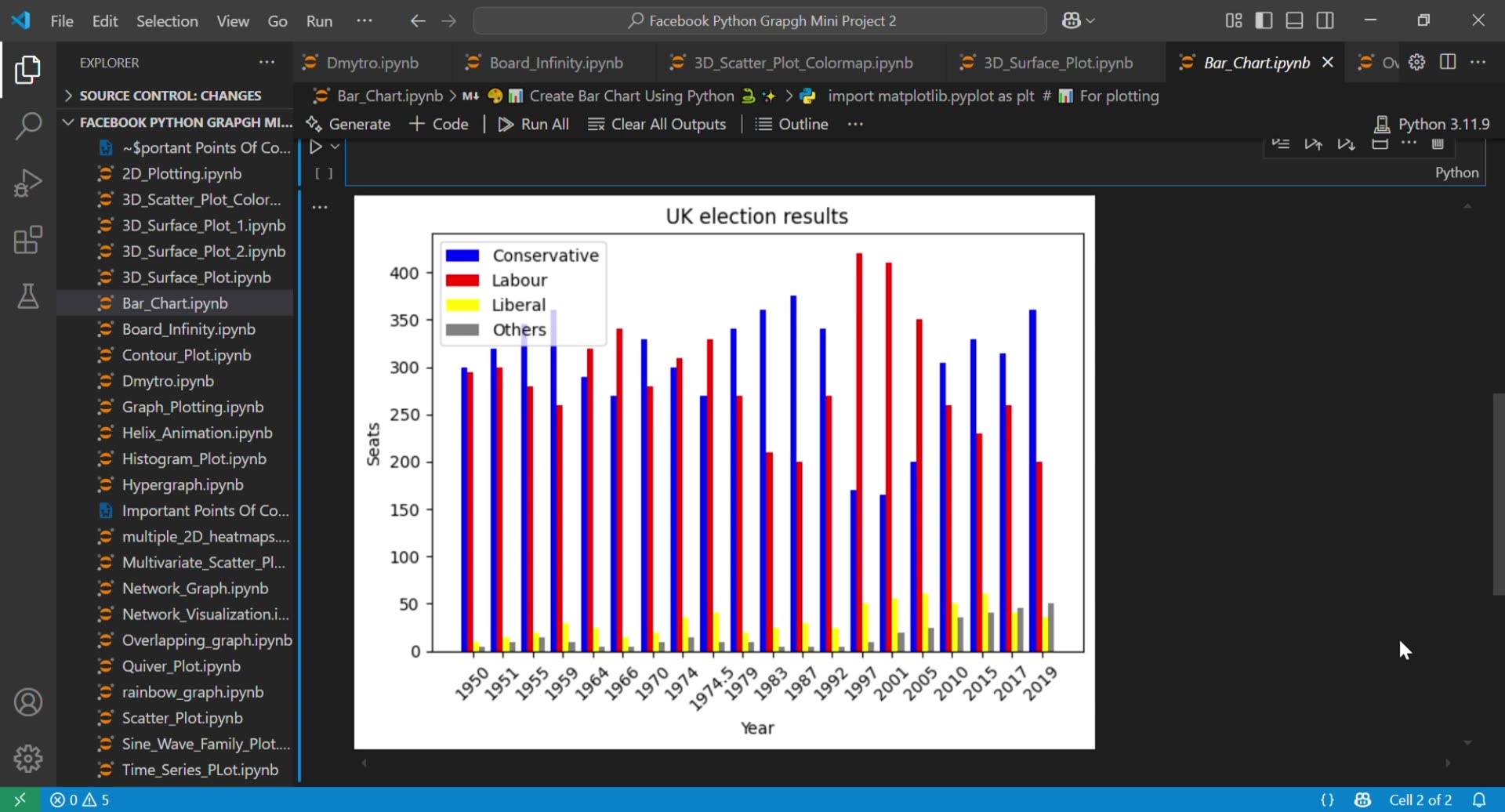The height and width of the screenshot is (812, 1505).
Task: Open the File menu
Action: coord(62,21)
